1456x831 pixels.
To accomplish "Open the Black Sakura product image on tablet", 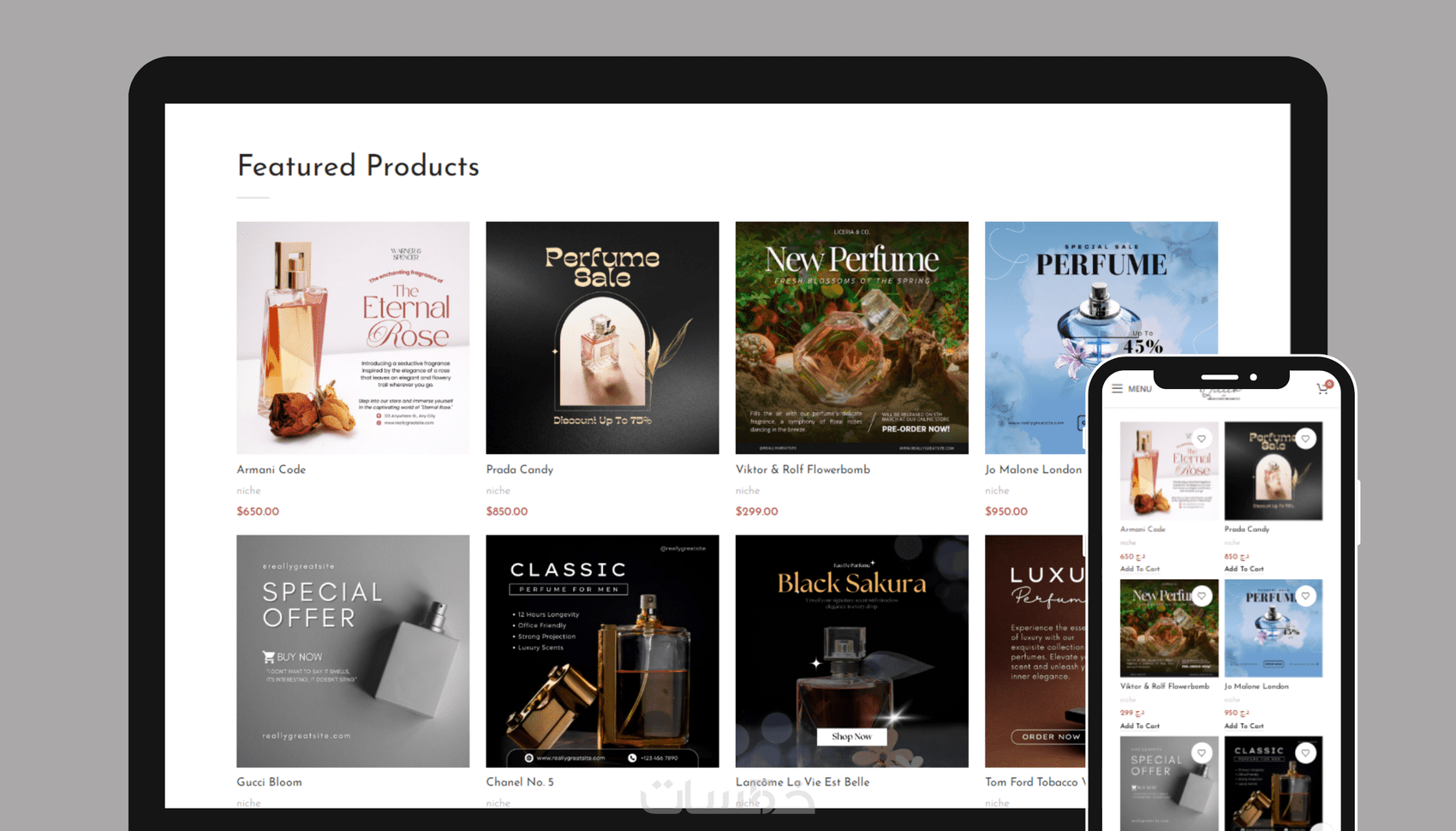I will point(852,651).
